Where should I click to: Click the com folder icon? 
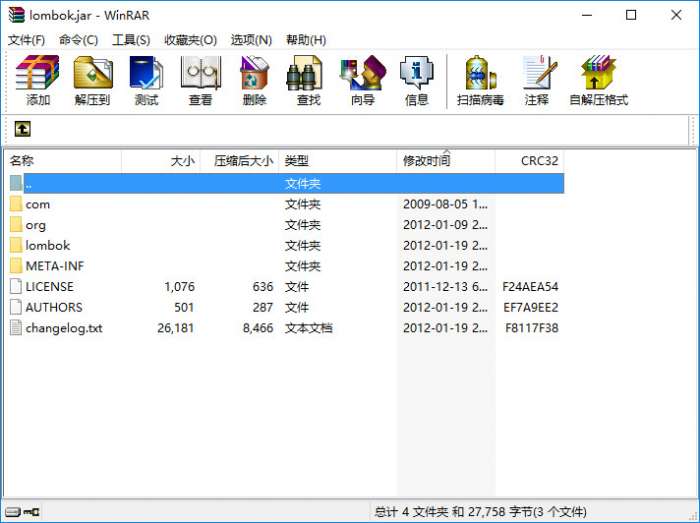(x=16, y=204)
